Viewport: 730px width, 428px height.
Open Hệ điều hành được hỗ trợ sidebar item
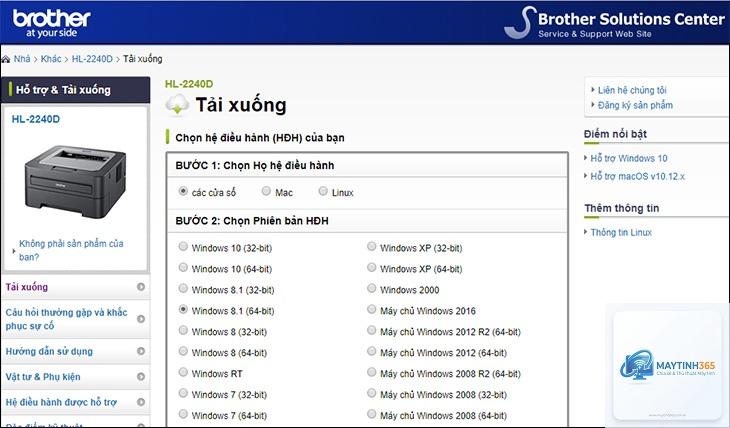pyautogui.click(x=76, y=402)
